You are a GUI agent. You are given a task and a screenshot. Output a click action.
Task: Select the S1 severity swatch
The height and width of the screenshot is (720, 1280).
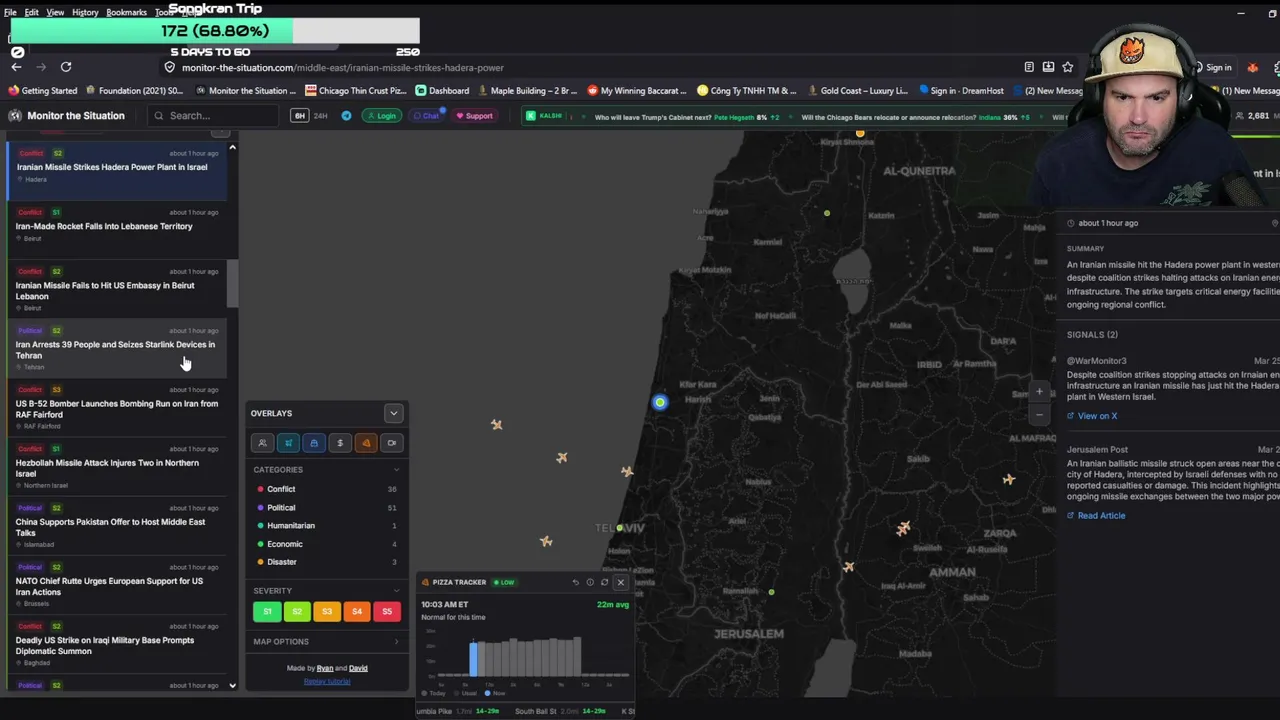(267, 611)
